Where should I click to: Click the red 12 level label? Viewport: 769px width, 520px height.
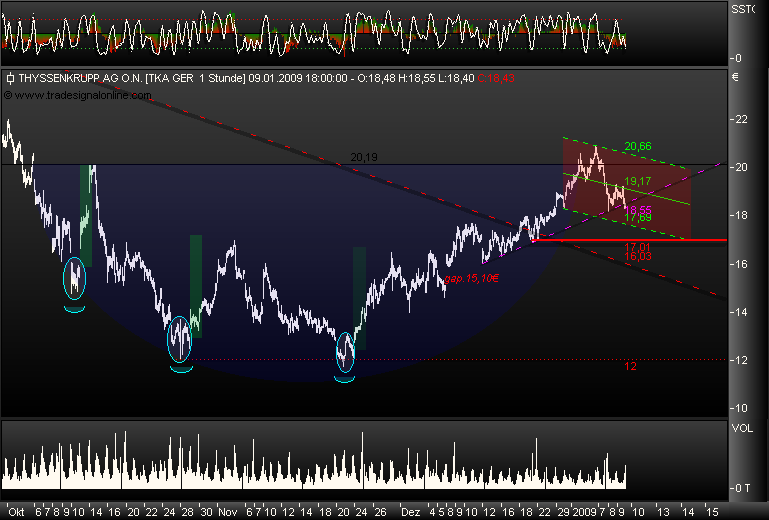pos(630,366)
